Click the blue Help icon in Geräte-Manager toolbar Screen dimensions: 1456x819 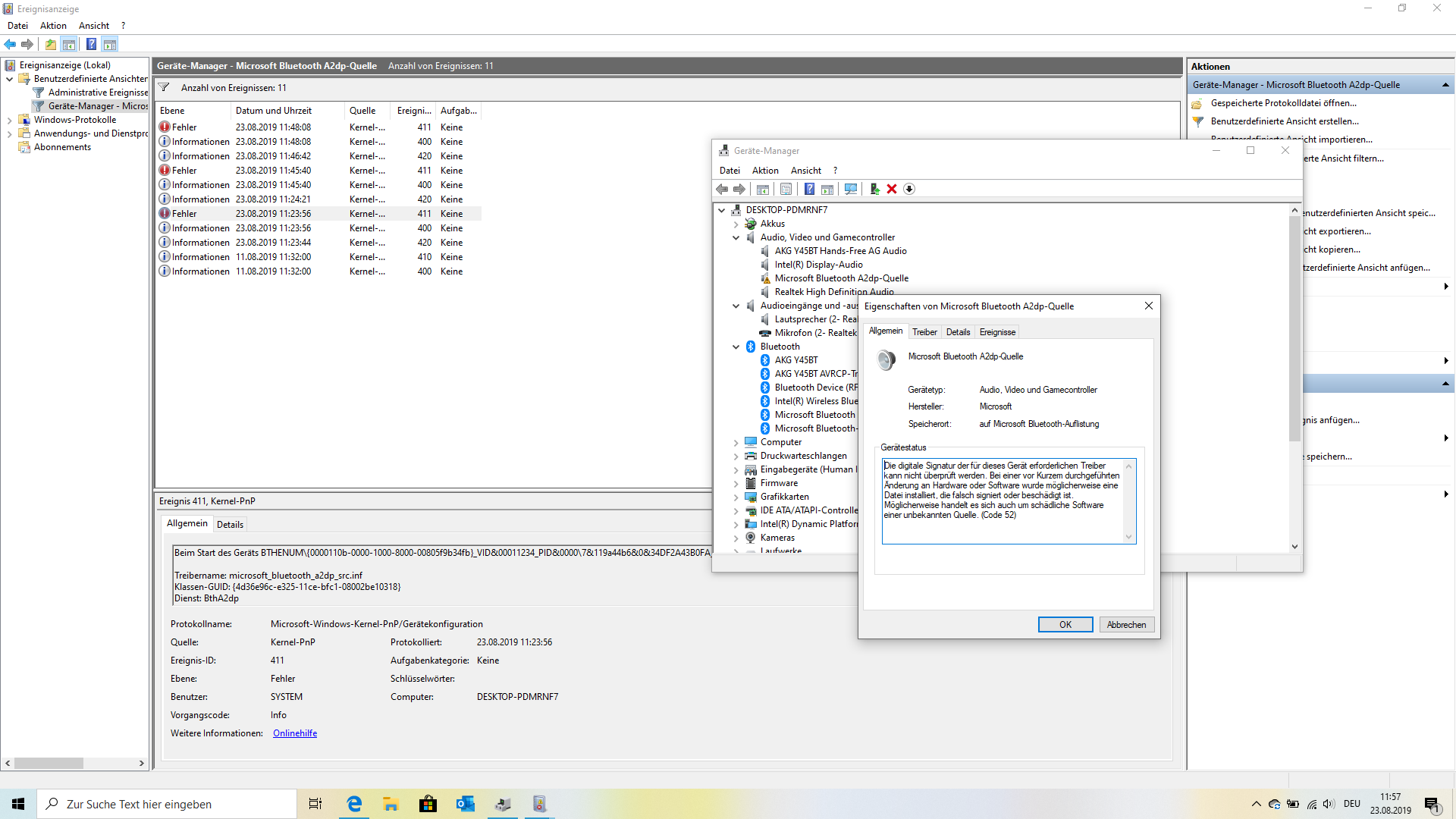(x=809, y=189)
